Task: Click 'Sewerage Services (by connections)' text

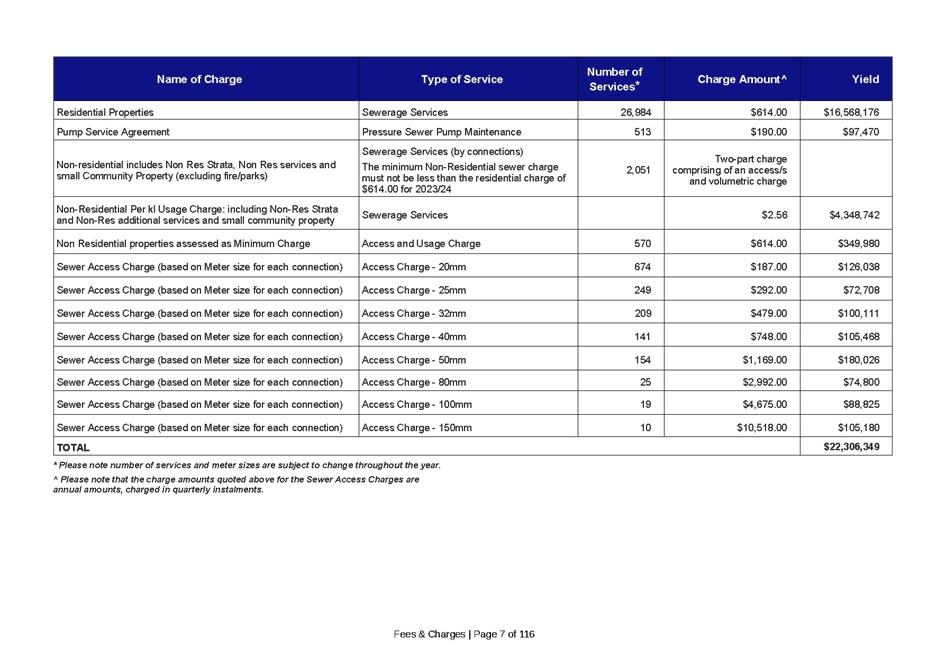Action: click(443, 152)
